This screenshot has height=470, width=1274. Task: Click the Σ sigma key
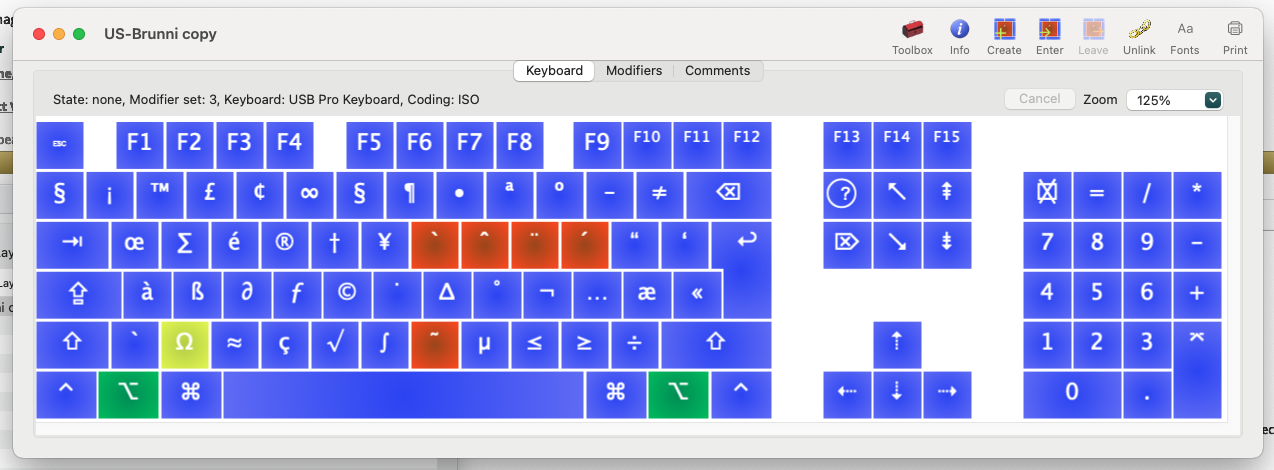[185, 245]
